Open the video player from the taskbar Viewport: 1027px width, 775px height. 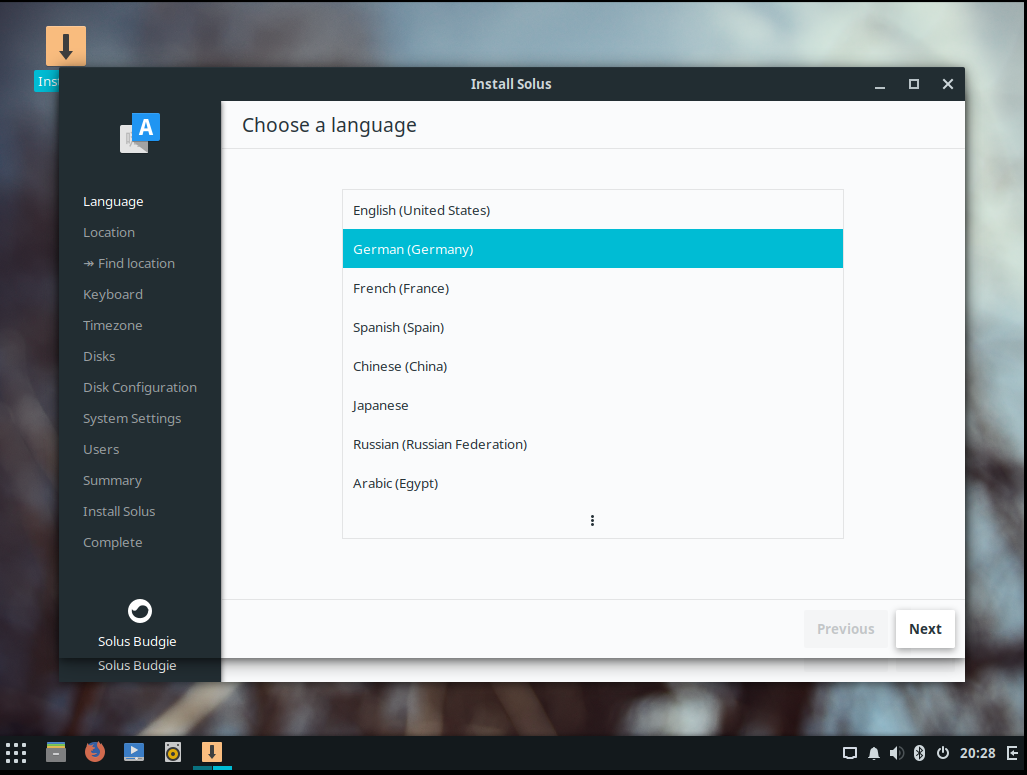[134, 752]
